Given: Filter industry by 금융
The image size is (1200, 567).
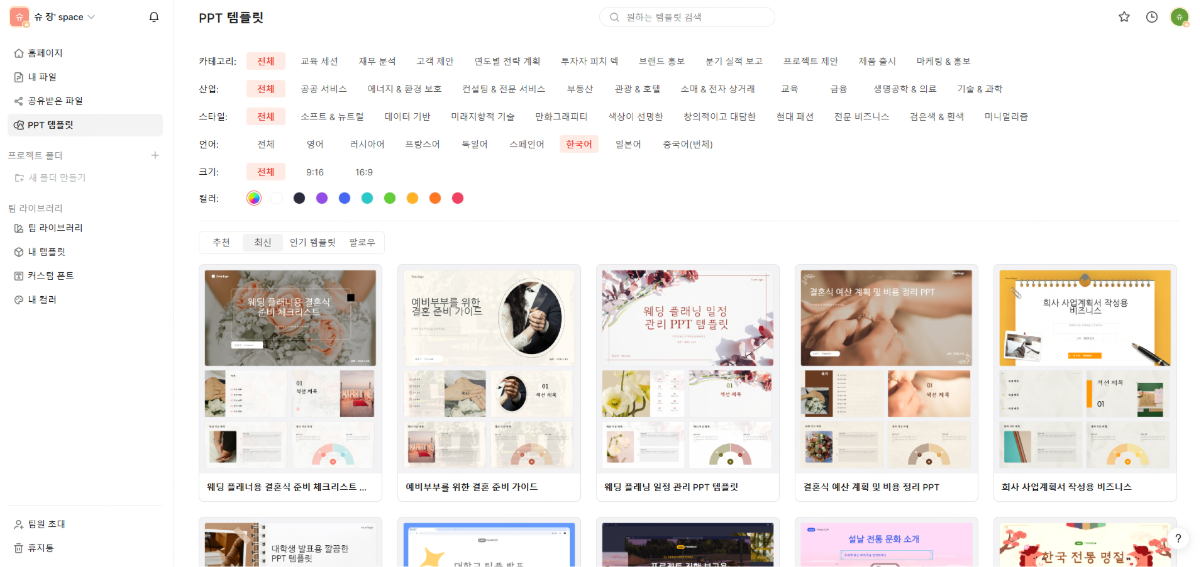Looking at the screenshot, I should (838, 89).
